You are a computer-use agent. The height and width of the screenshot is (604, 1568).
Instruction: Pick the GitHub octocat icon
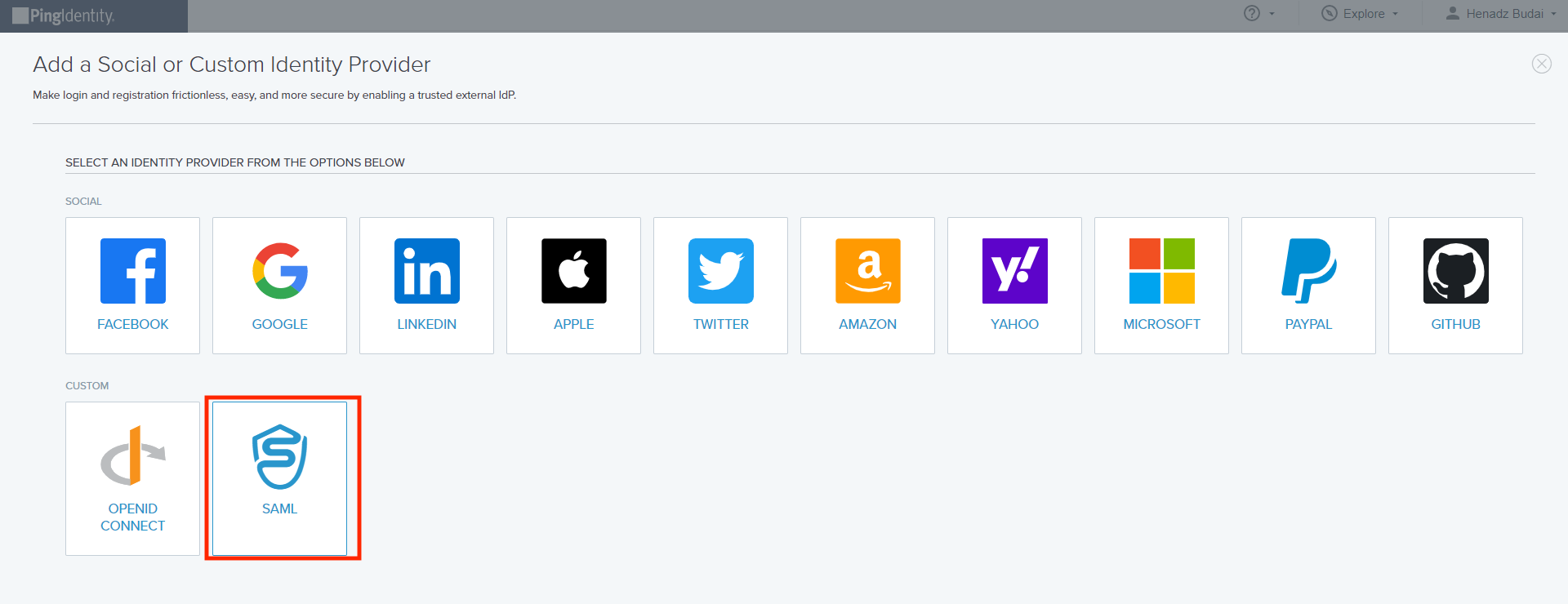1455,271
